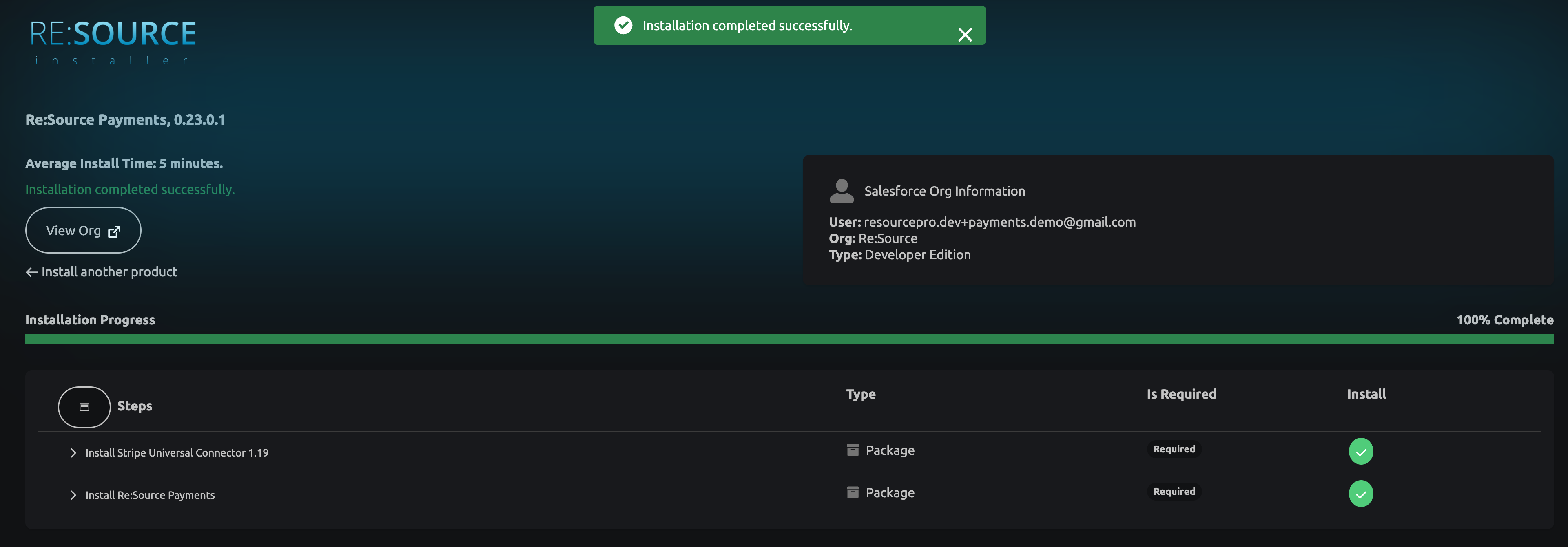Click the left arrow before Install another product

32,272
